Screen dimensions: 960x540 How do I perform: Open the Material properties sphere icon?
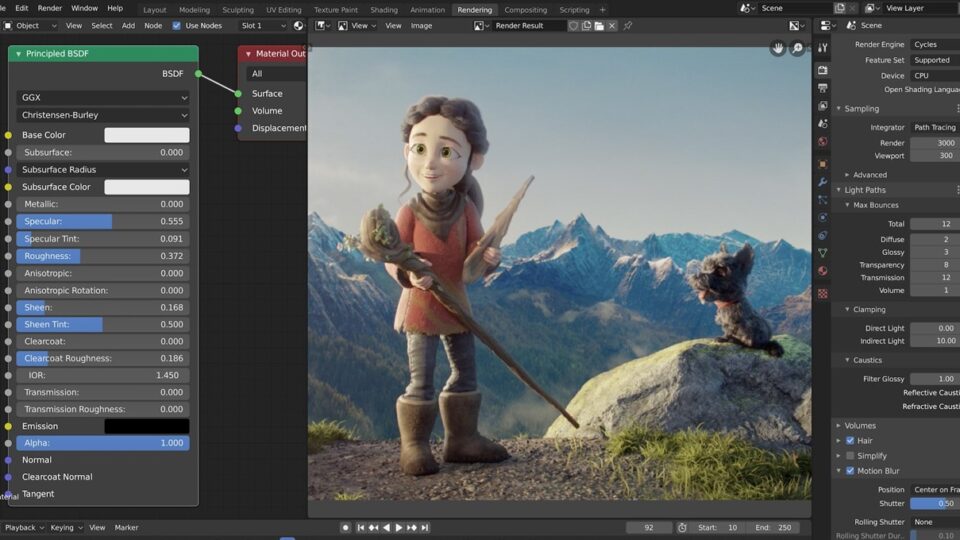point(823,271)
